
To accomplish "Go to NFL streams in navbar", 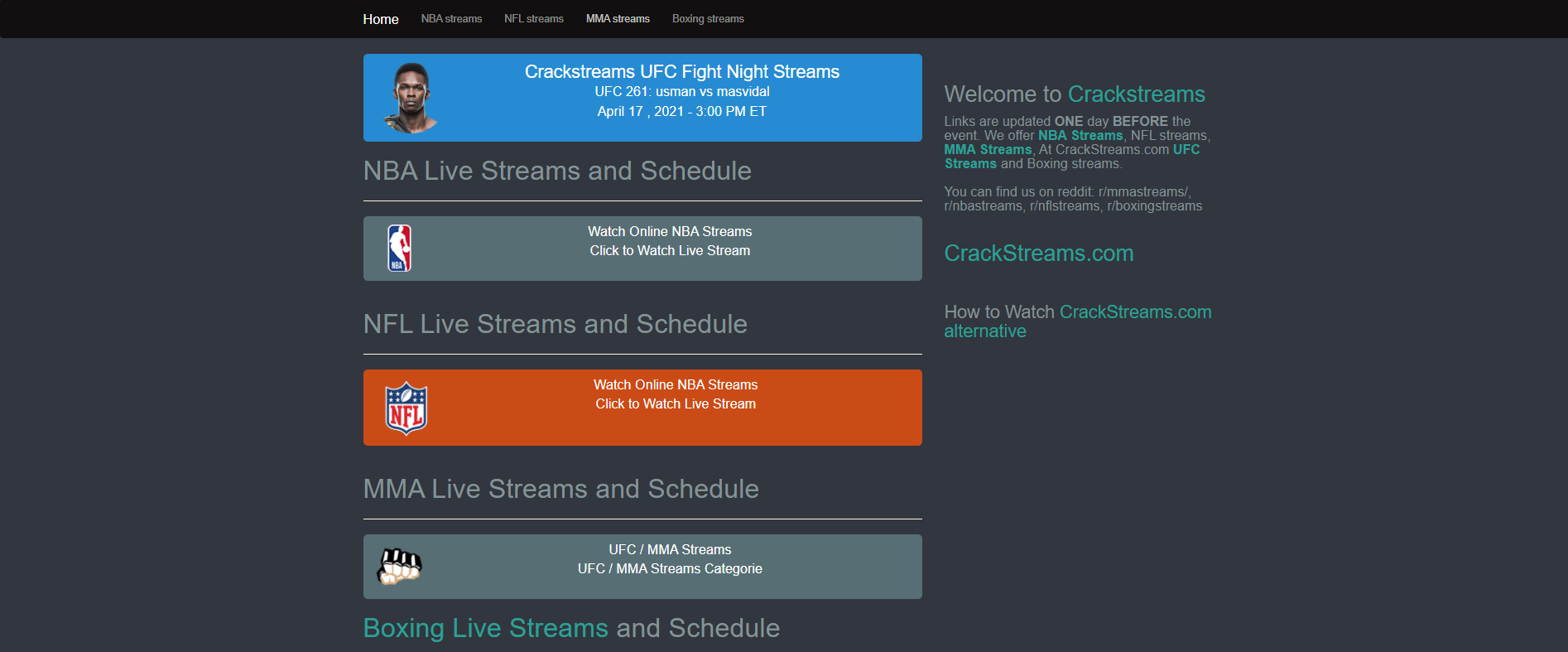I will 534,18.
